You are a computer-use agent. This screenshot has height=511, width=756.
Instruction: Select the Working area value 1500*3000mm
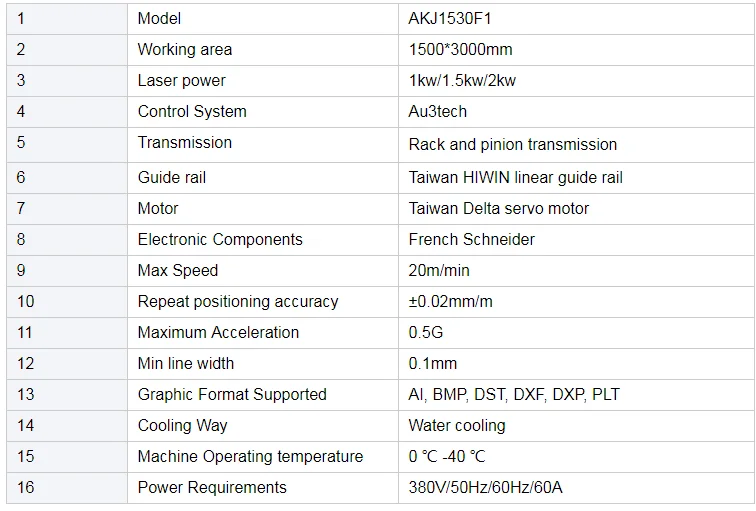(x=460, y=50)
